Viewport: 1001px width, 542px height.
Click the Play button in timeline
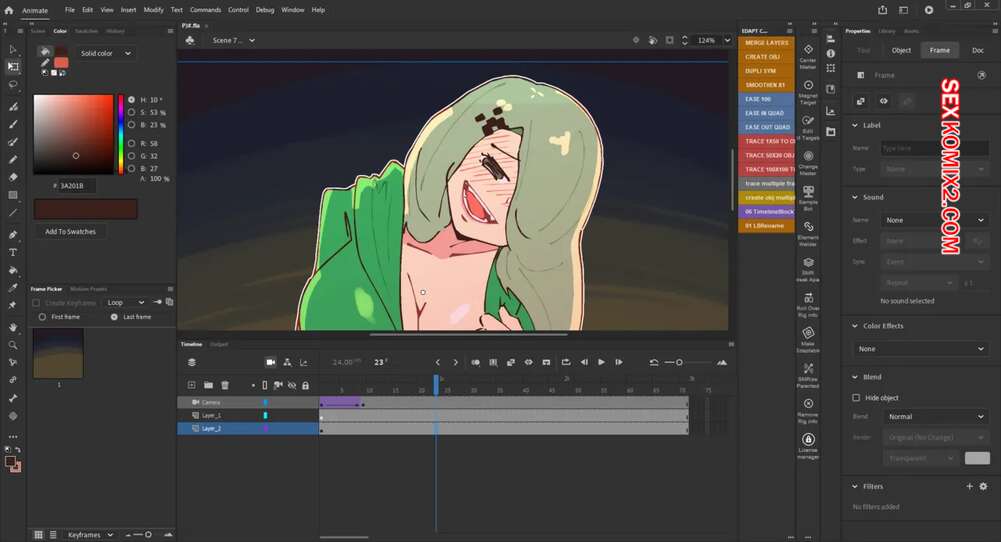click(601, 362)
